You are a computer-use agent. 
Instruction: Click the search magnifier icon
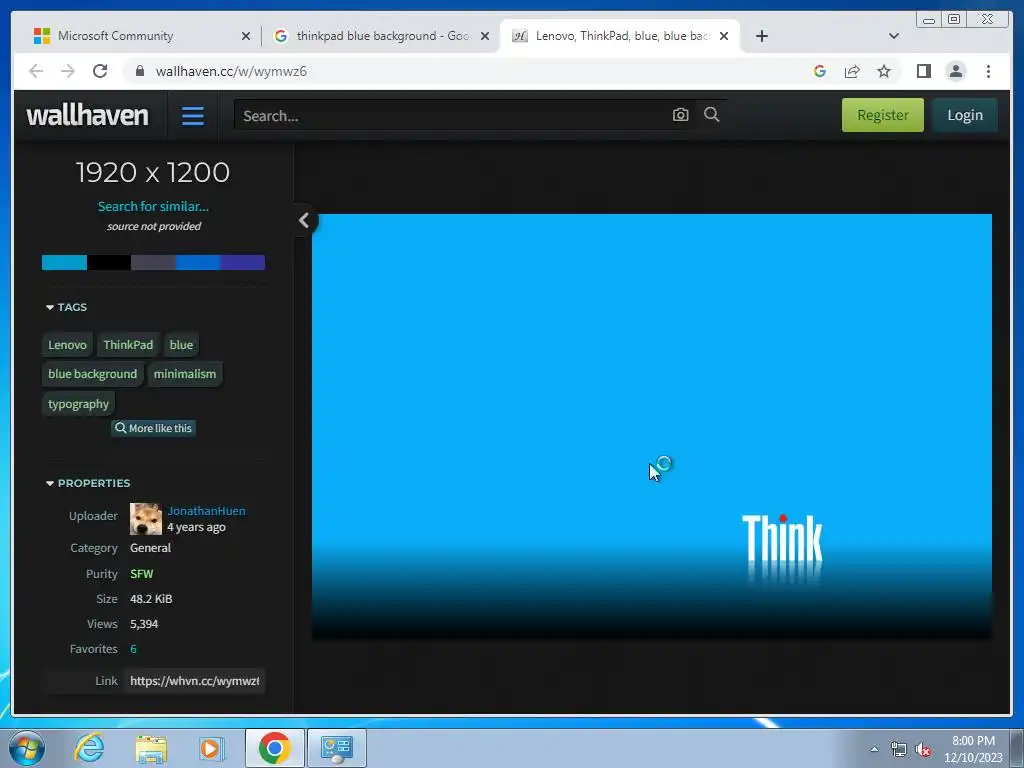(712, 115)
